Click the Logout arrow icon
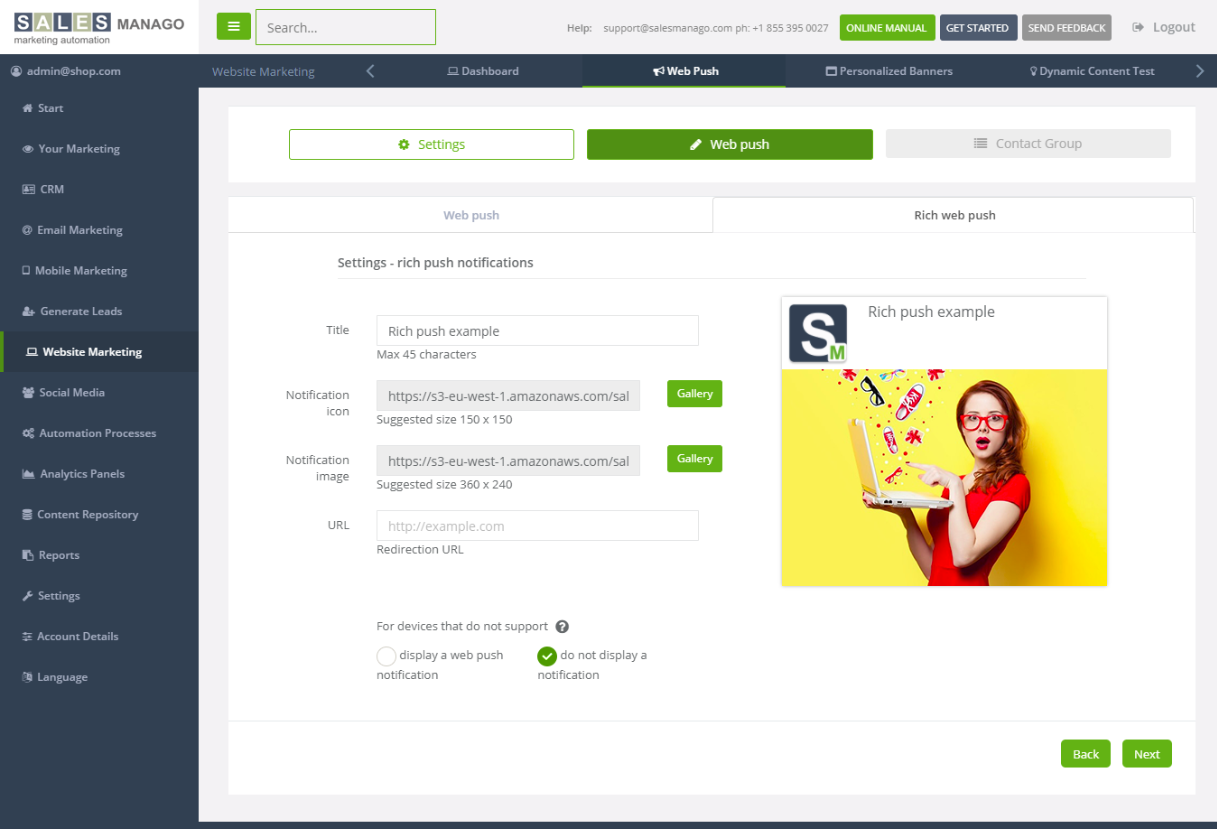Image resolution: width=1217 pixels, height=829 pixels. click(1138, 27)
